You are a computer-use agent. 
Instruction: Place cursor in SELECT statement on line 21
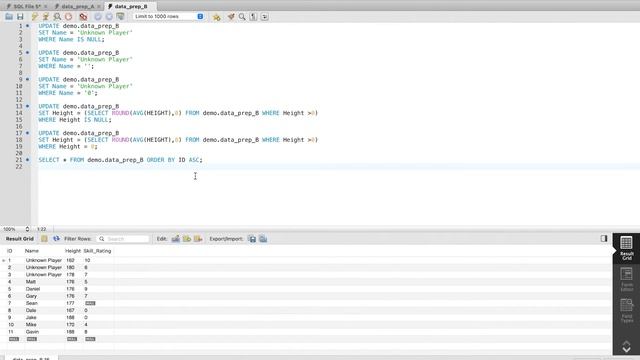(120, 160)
